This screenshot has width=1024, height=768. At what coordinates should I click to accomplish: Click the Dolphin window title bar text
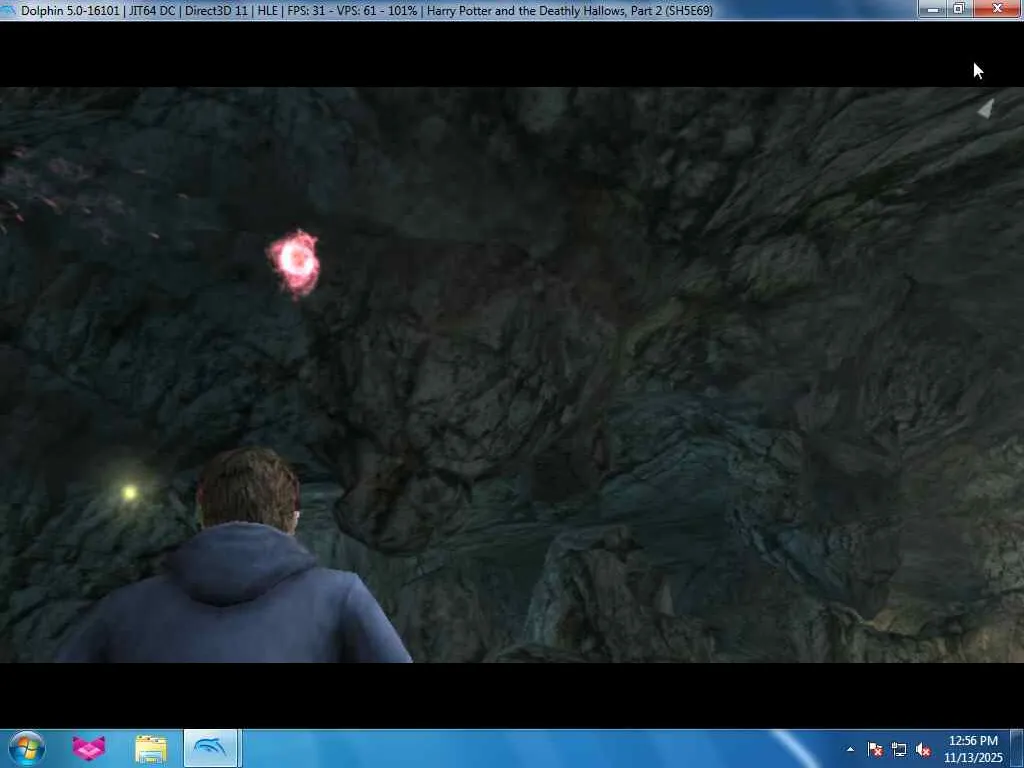pos(366,10)
